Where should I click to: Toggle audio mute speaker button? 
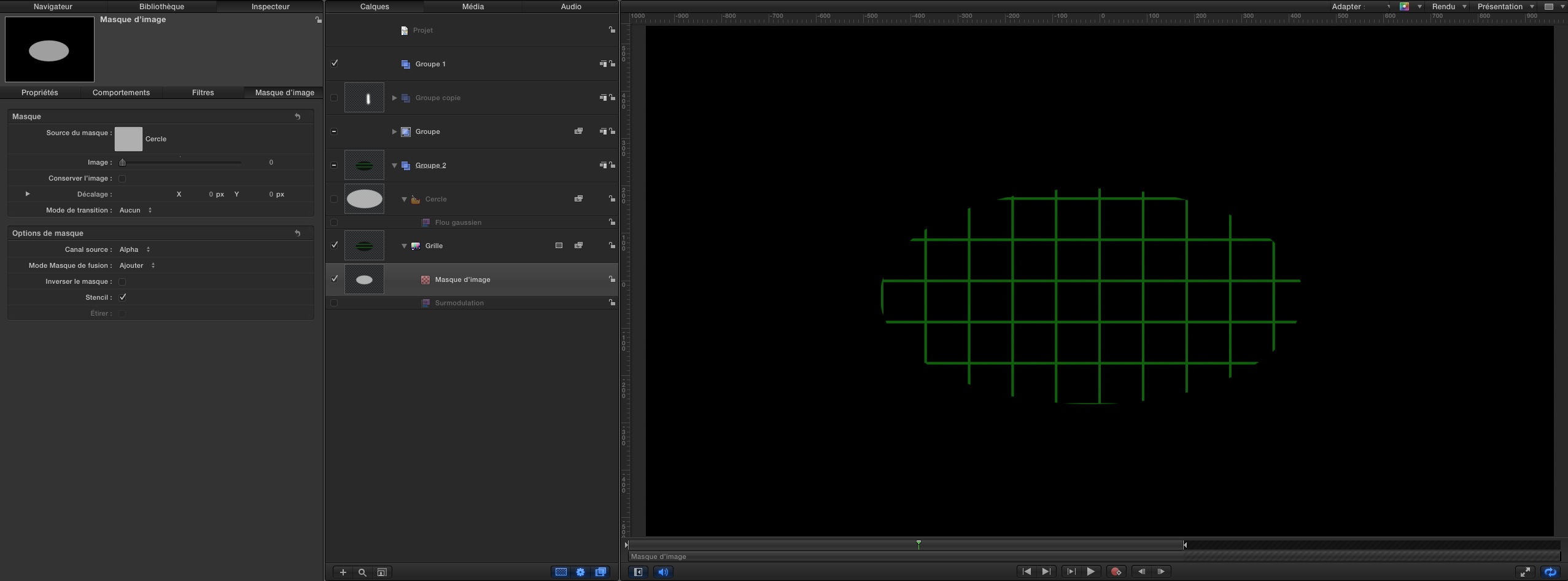(x=663, y=572)
